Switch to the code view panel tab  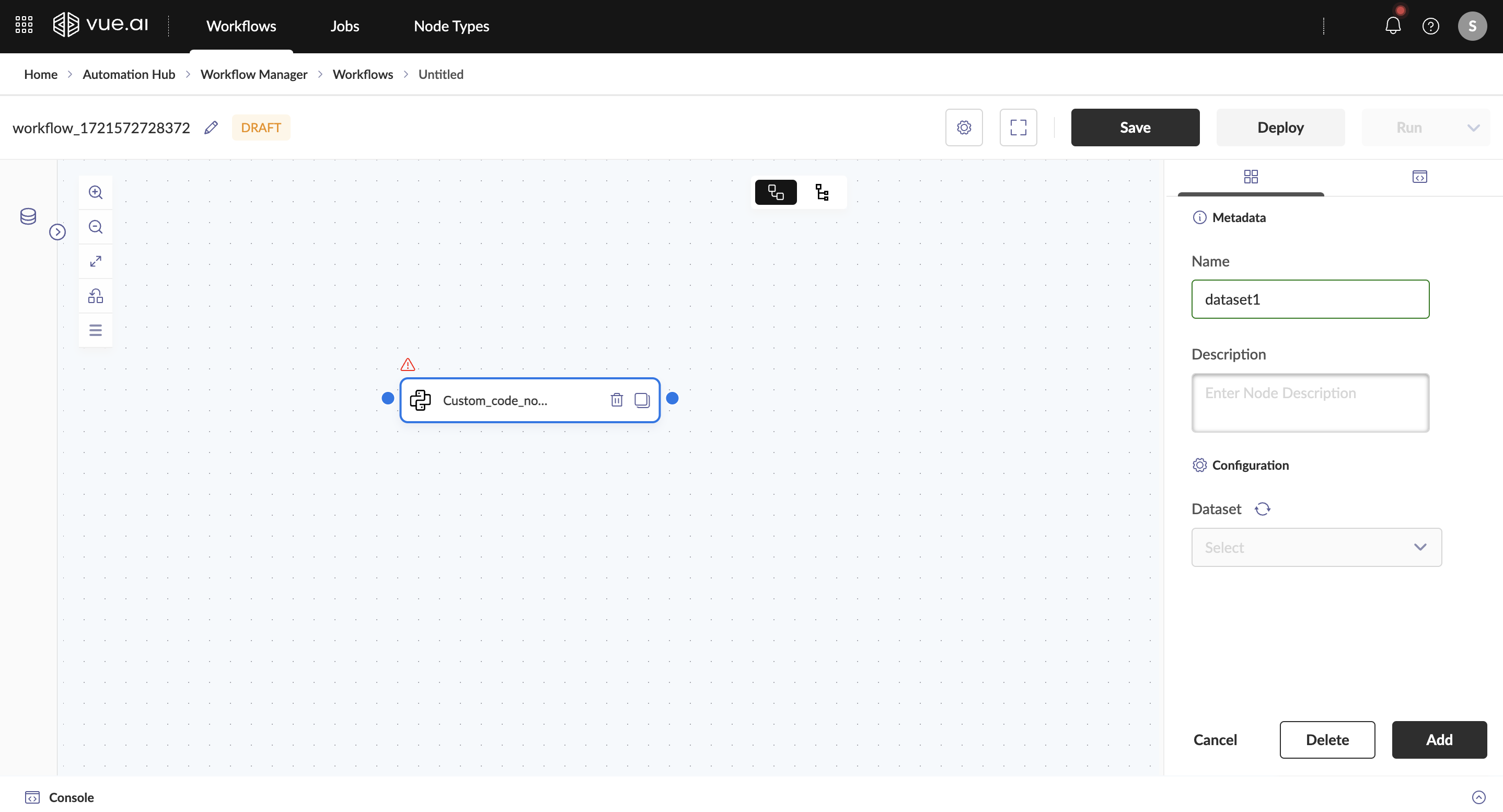[x=1419, y=177]
